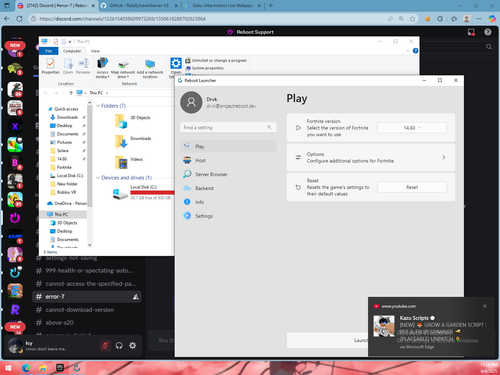Dismiss the YouTube notification popup
The image size is (500, 375).
(x=485, y=306)
